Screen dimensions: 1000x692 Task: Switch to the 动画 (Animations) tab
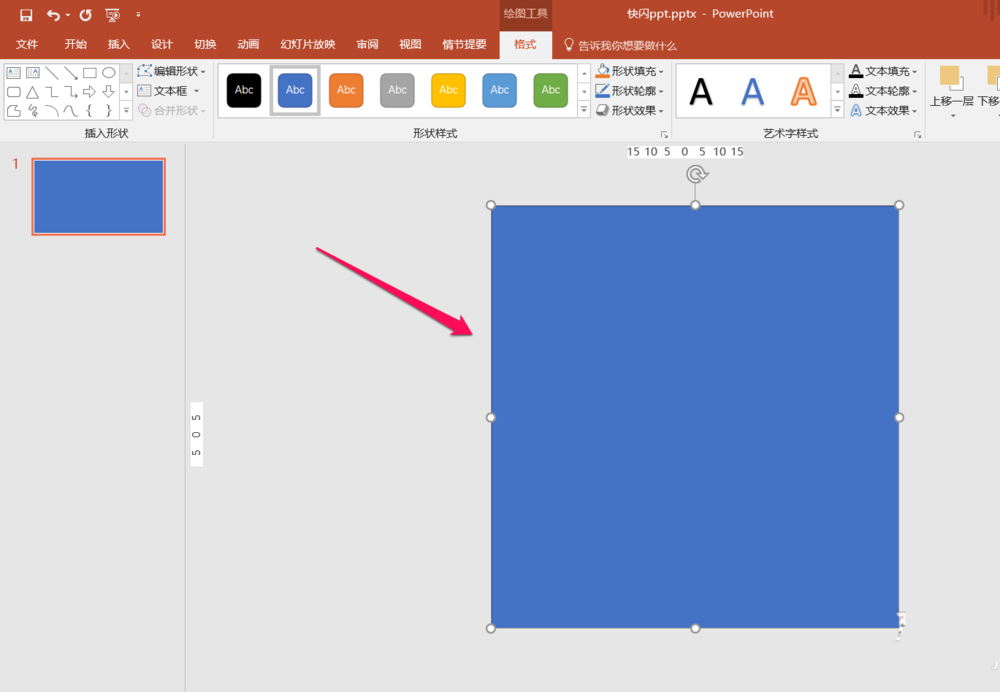tap(248, 45)
